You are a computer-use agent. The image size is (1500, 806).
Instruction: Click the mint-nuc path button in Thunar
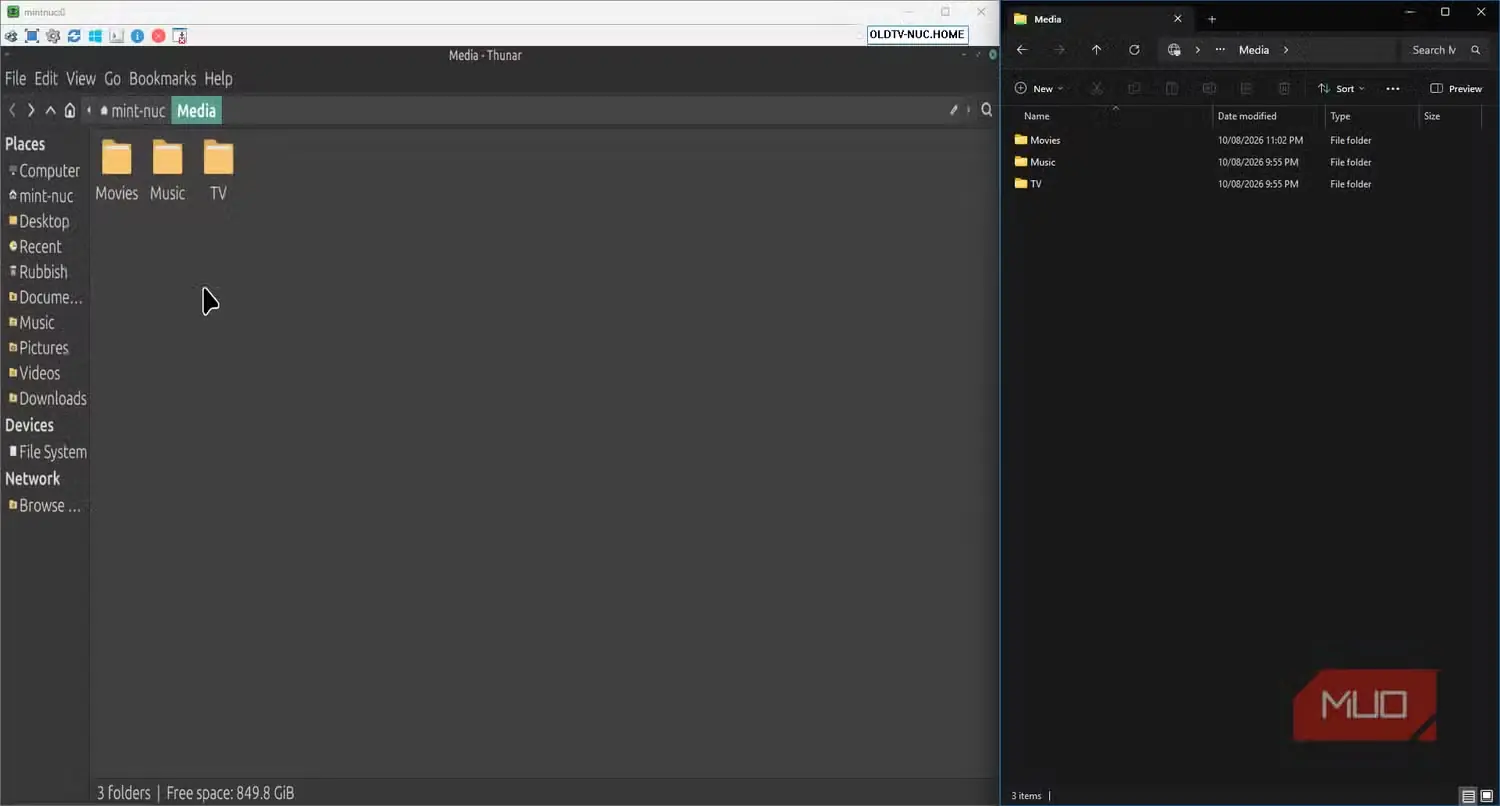(x=132, y=111)
